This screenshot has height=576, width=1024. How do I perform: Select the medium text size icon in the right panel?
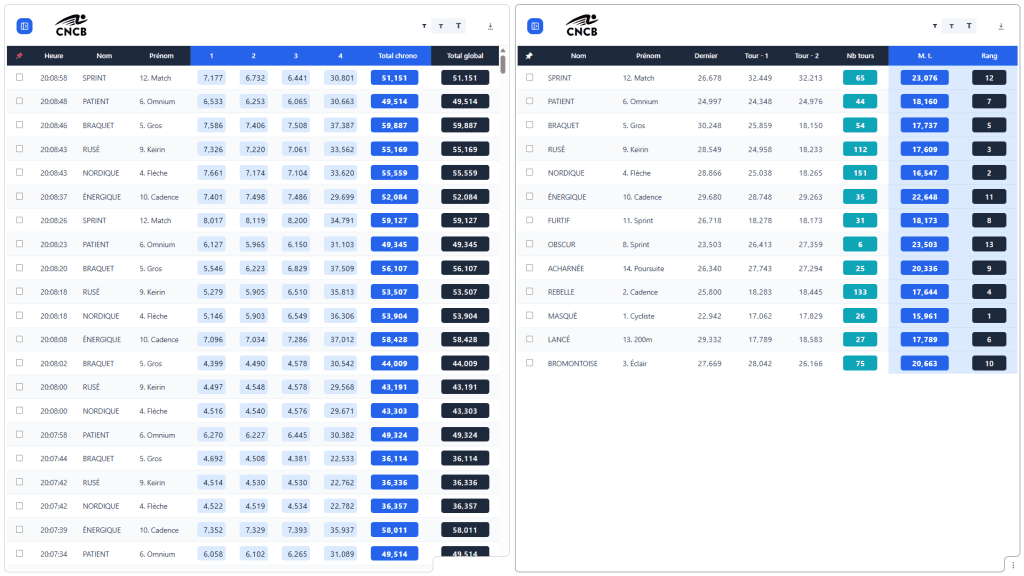click(951, 25)
